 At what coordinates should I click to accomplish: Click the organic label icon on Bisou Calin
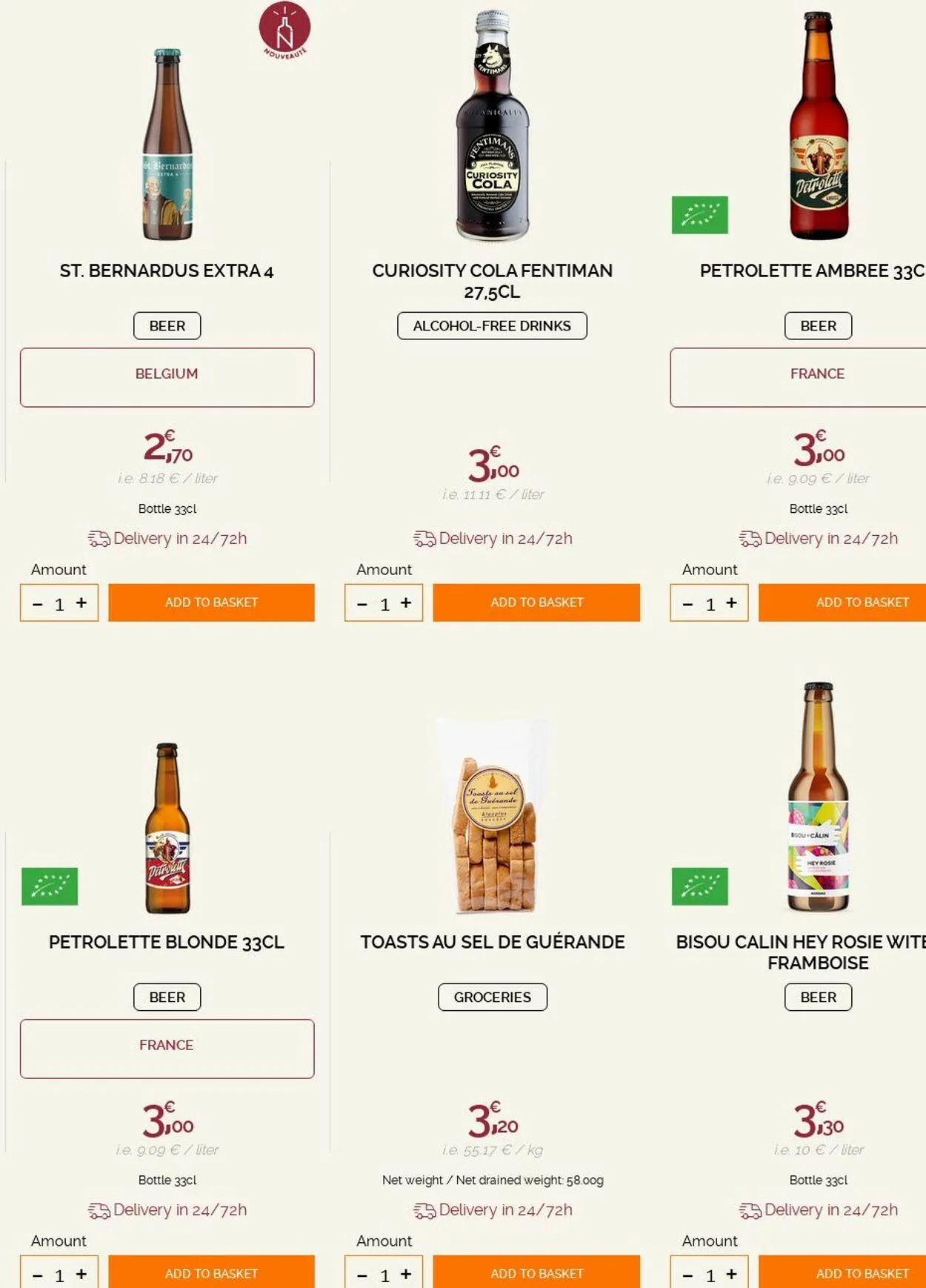point(699,886)
